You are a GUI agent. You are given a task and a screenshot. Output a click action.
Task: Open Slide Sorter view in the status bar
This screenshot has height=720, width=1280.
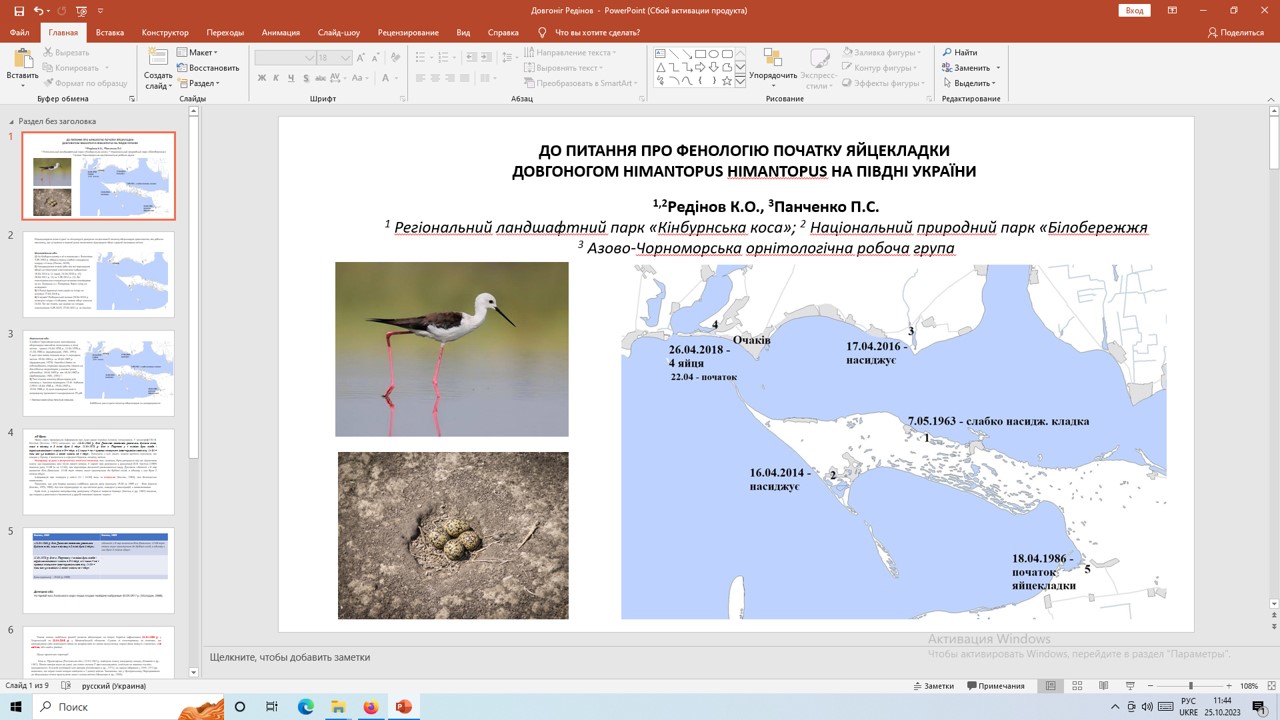(x=1077, y=686)
